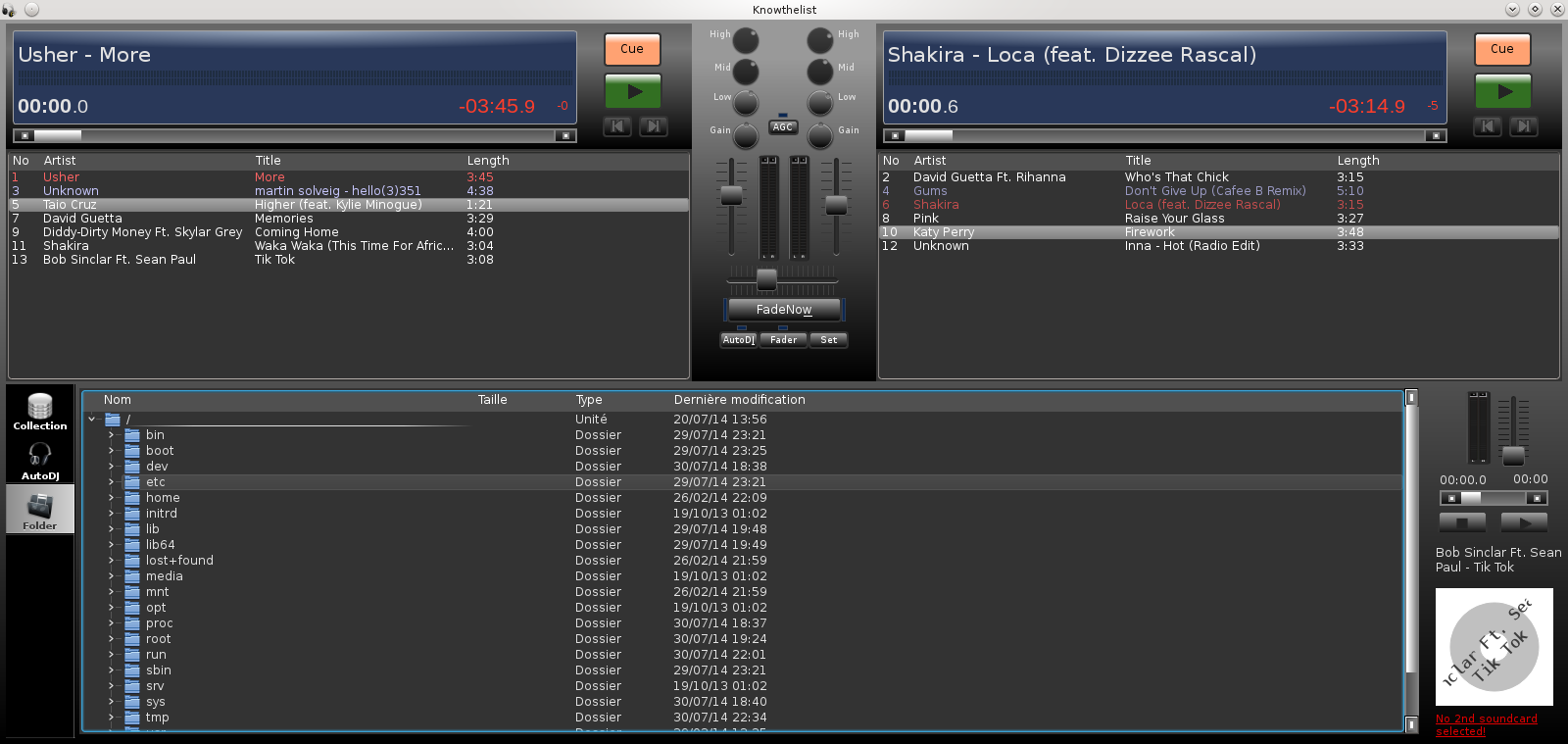
Task: Play the right deck Shakira track
Action: pyautogui.click(x=1502, y=91)
